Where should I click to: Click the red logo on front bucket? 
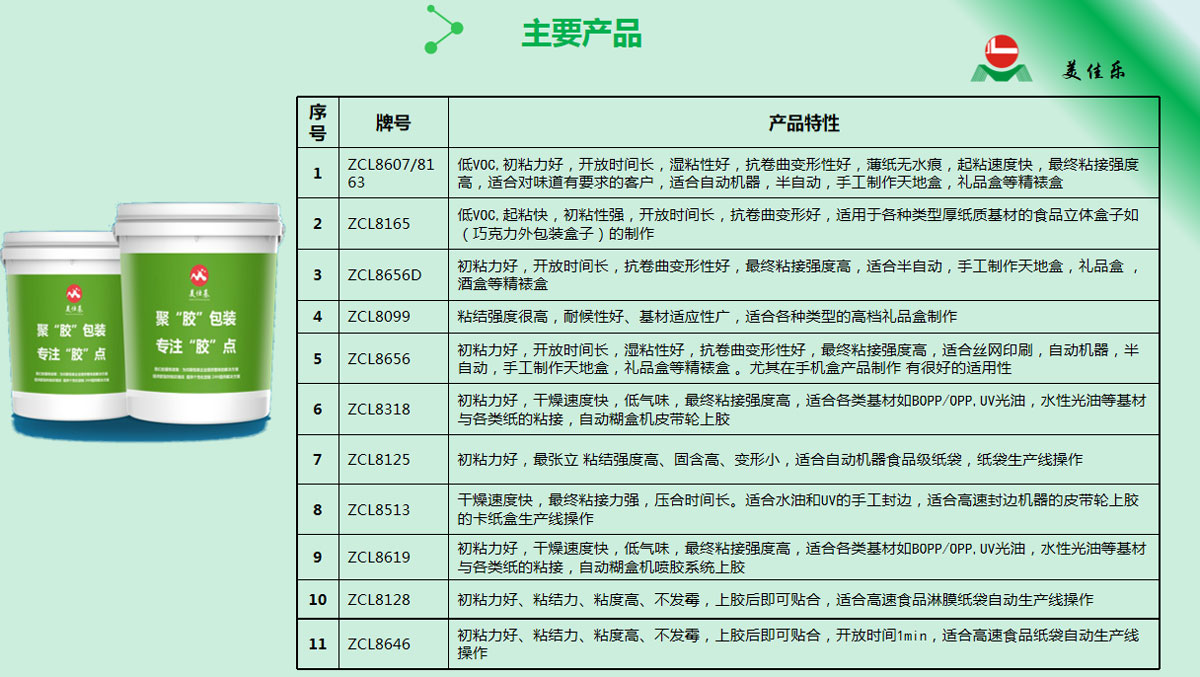pos(197,274)
